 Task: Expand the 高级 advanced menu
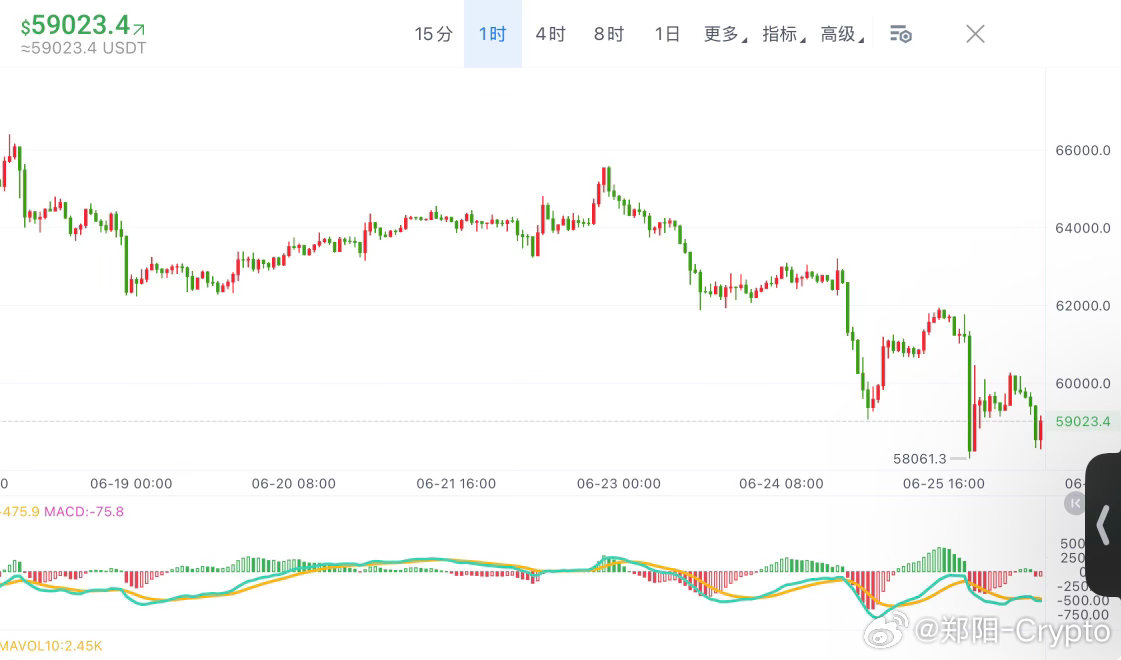[x=842, y=34]
